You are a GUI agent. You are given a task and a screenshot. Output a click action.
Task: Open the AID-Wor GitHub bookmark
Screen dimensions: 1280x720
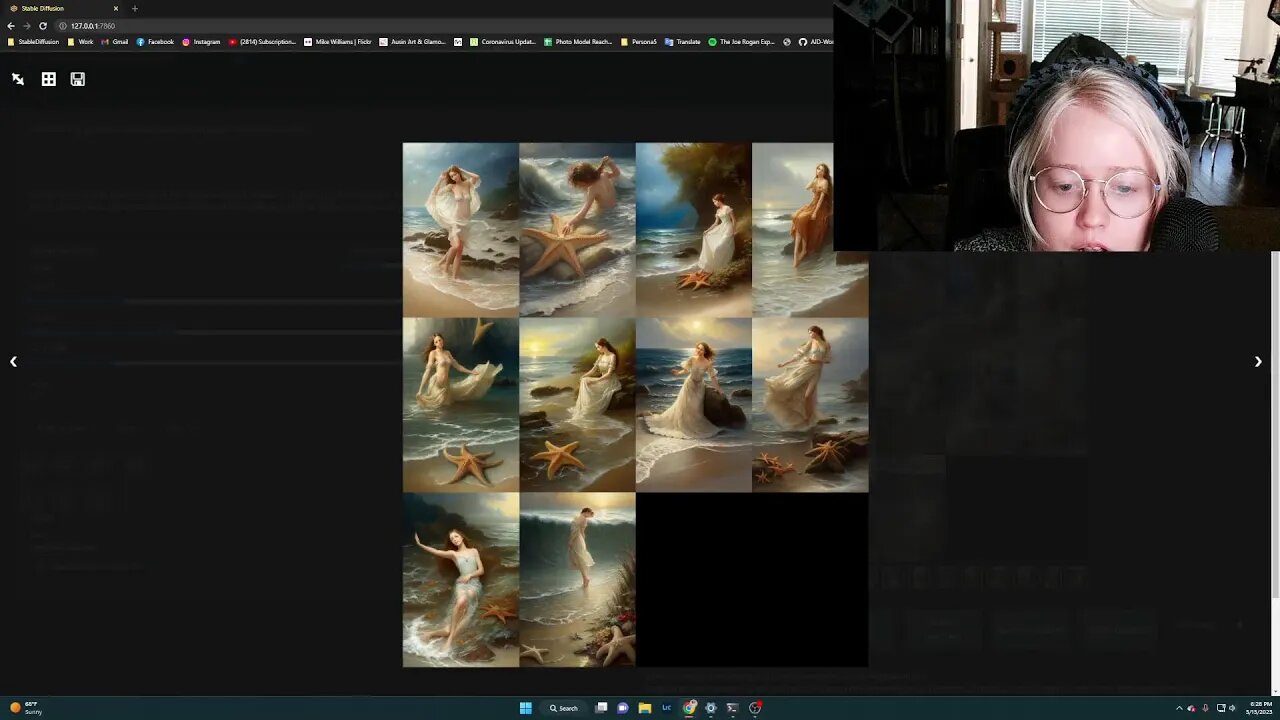point(815,42)
